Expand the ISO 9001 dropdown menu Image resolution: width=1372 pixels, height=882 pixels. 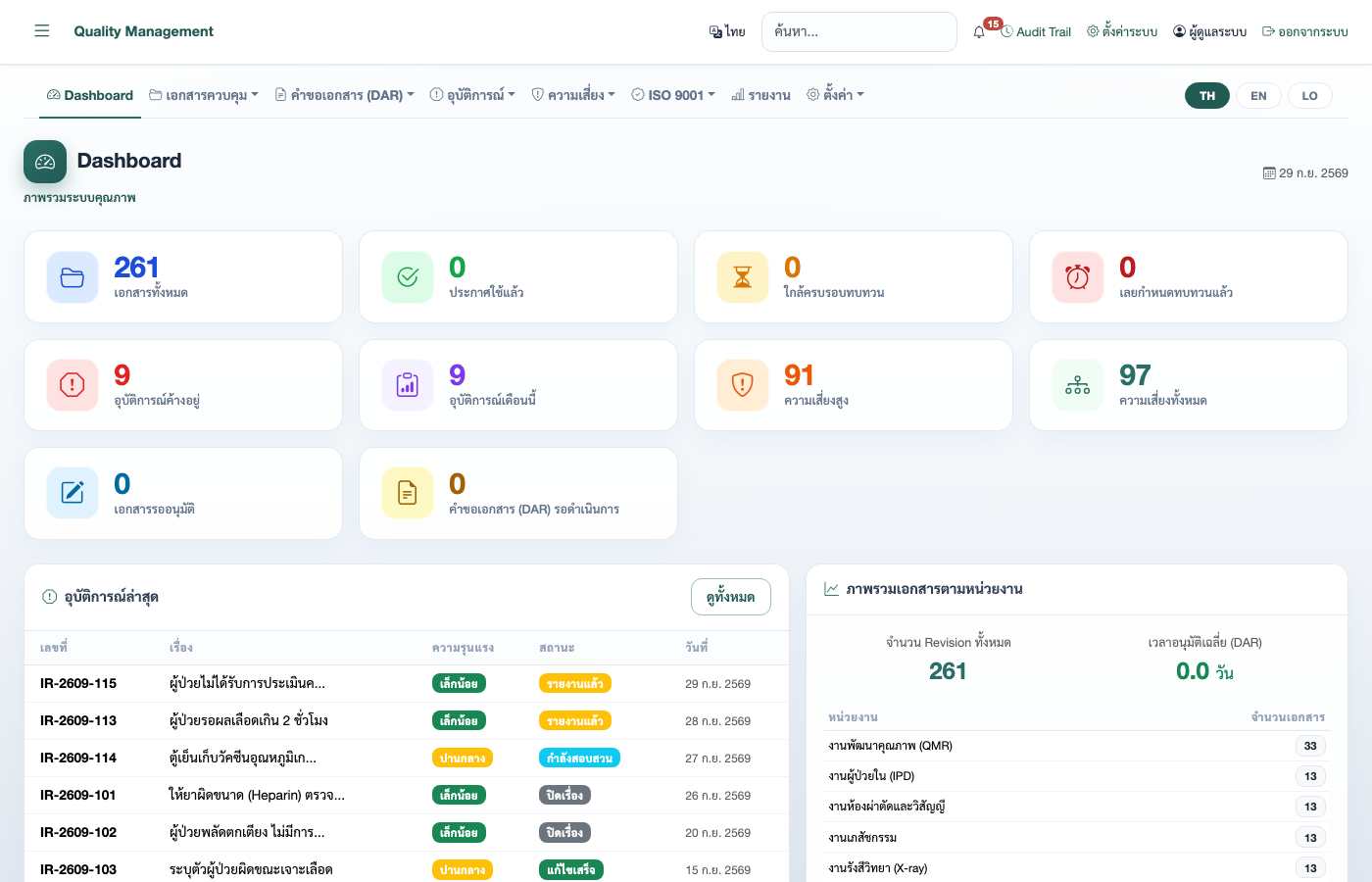coord(673,95)
